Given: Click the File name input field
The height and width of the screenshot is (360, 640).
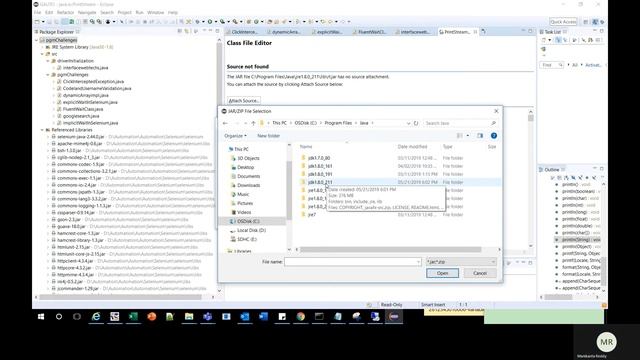Looking at the screenshot, I should pos(353,262).
